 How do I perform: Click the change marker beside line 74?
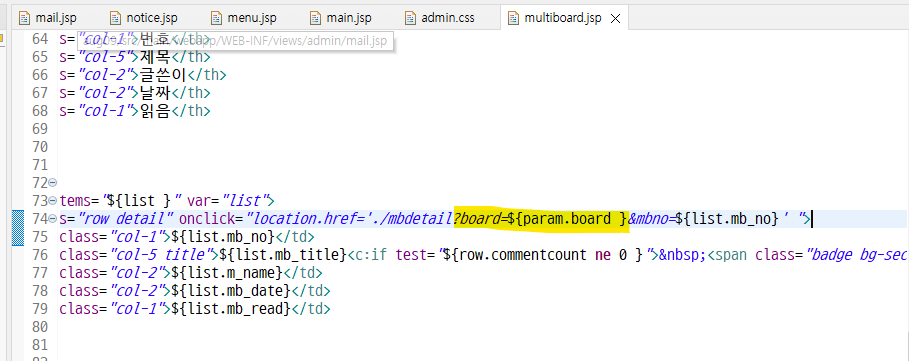pyautogui.click(x=18, y=228)
